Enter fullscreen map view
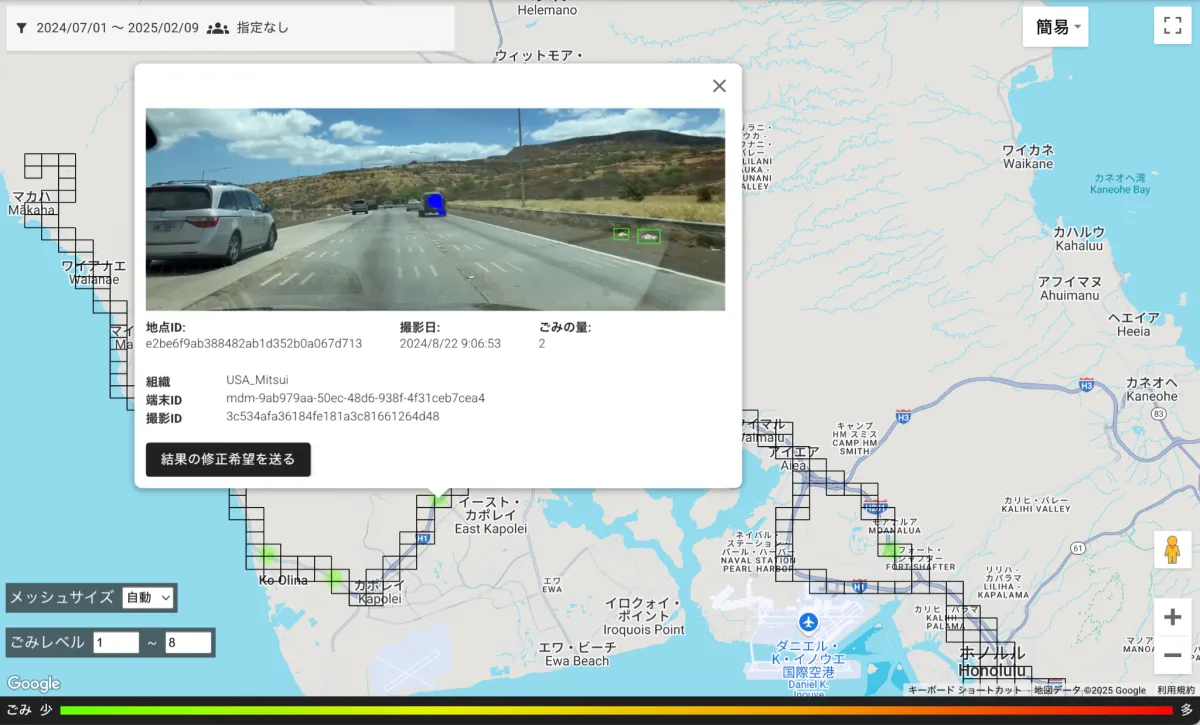This screenshot has height=725, width=1200. (1170, 26)
